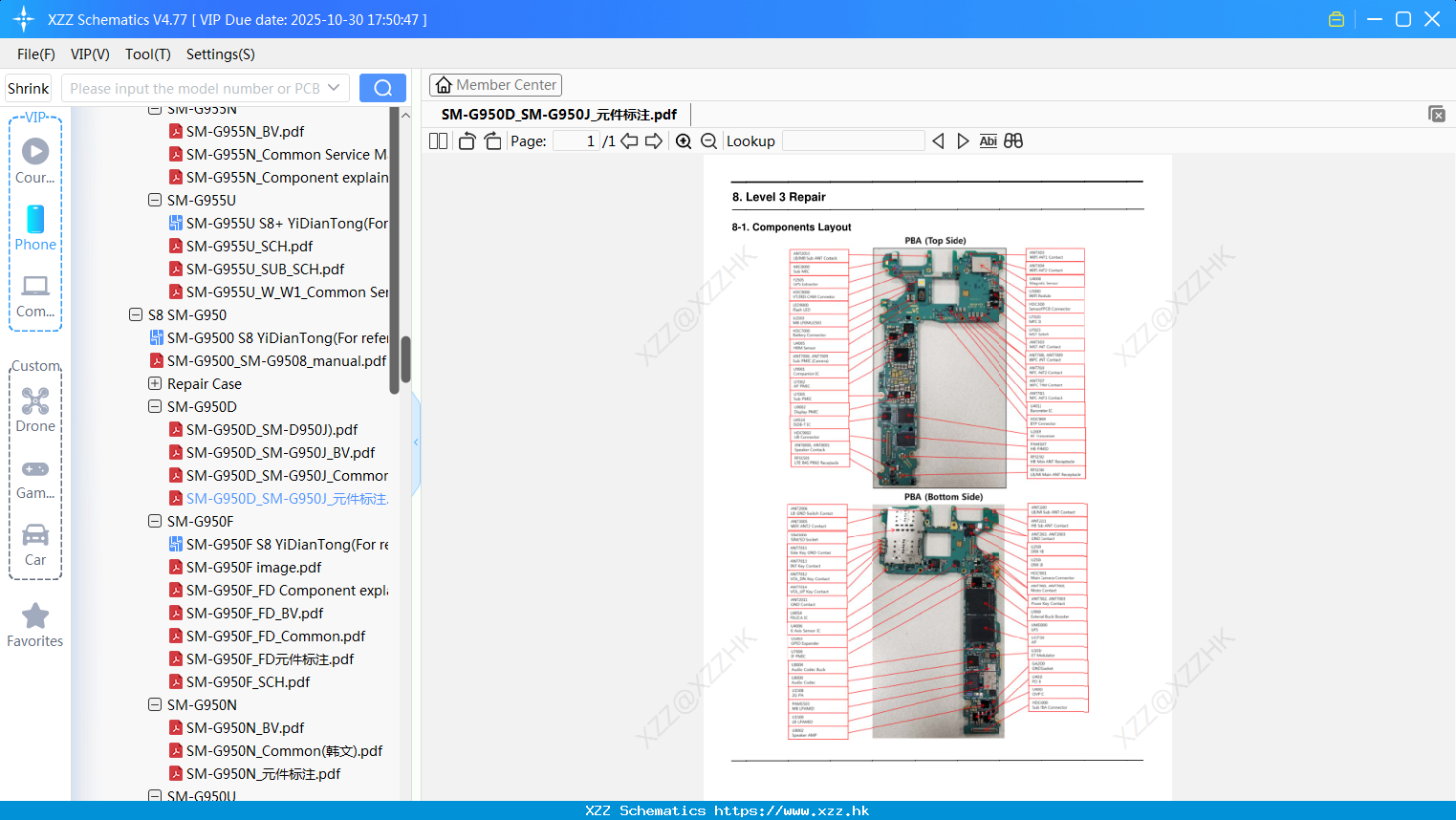Open the model number dropdown
1456x820 pixels.
334,88
